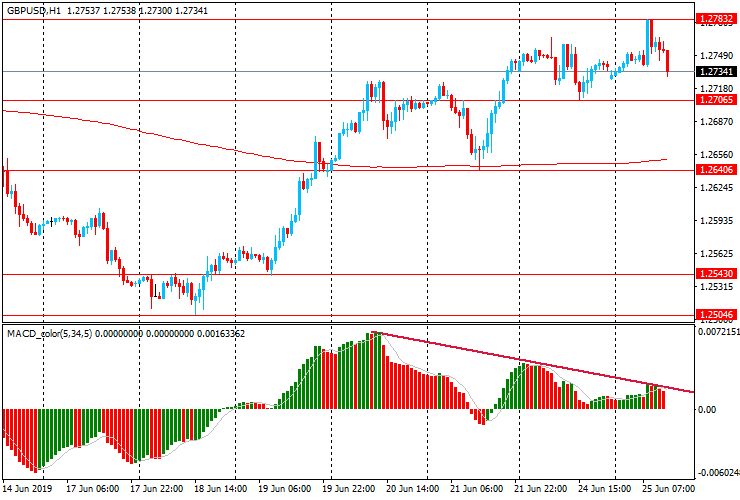Click the 18 Jun 14:00 time label
740x500 pixels.
coord(220,488)
